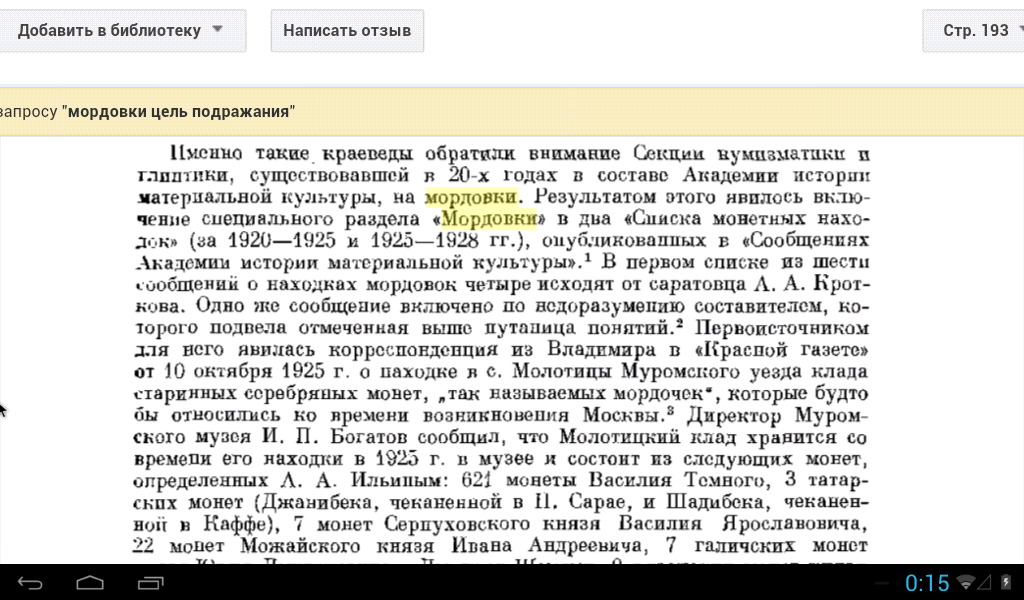1024x600 pixels.
Task: Select the highlighted lowercase word мордовки
Action: point(471,197)
